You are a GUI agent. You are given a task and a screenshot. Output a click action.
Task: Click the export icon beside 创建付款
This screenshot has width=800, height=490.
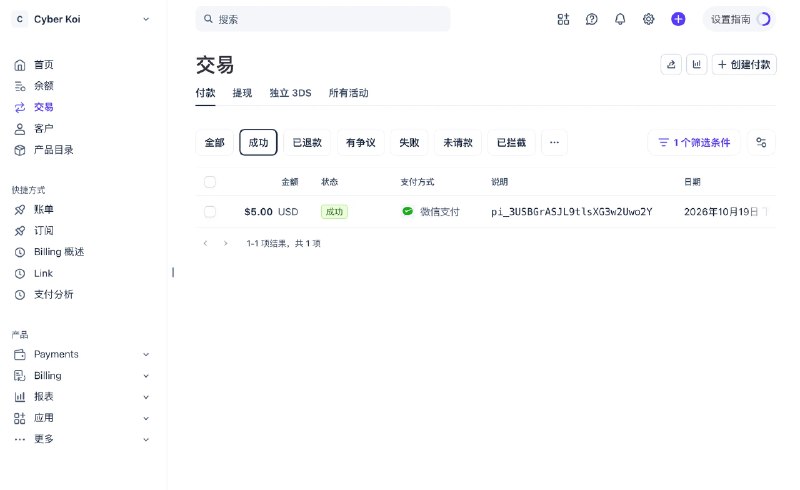(671, 64)
